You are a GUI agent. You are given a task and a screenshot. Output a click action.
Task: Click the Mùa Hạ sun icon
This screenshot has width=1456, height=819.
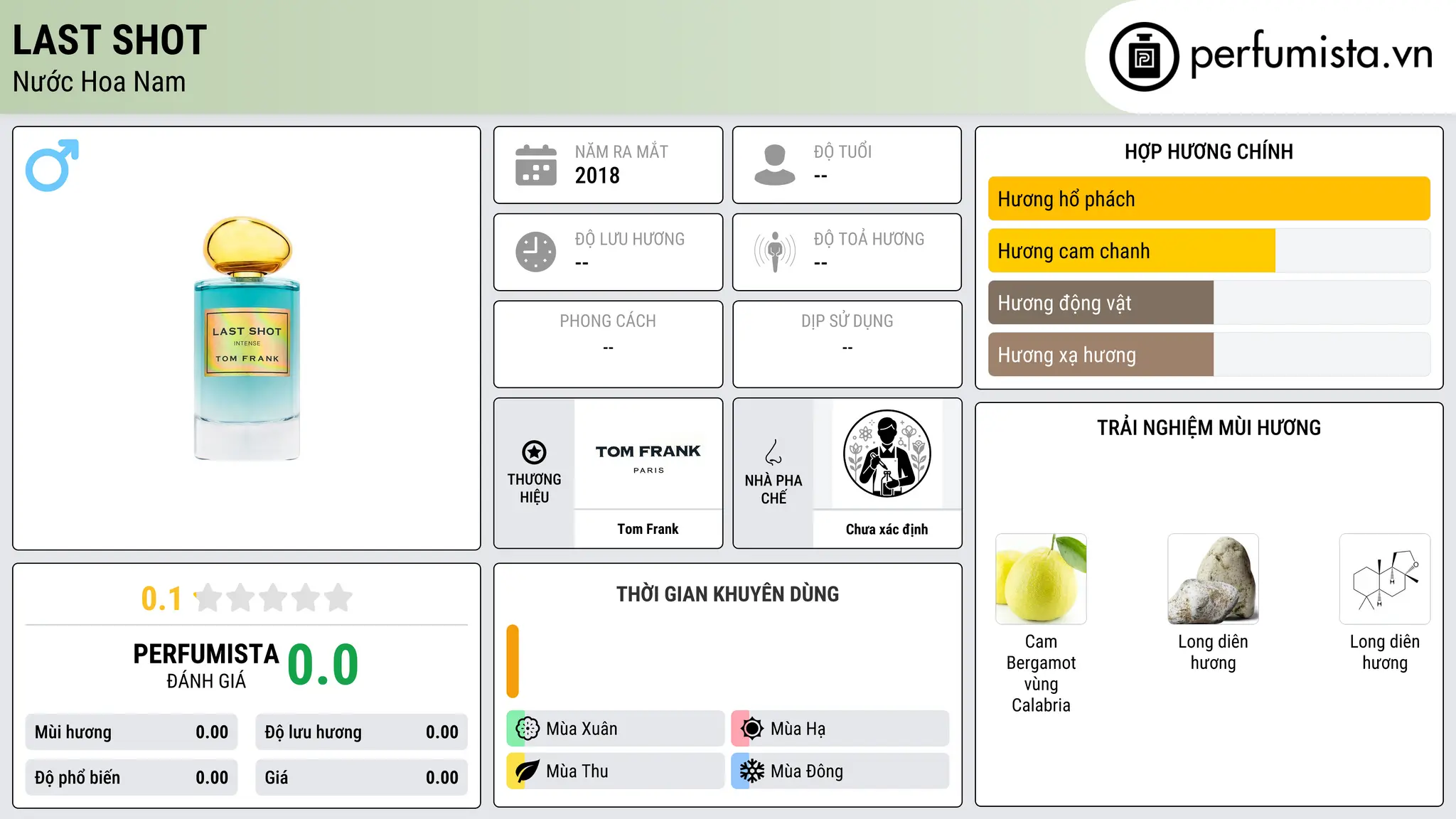pos(752,729)
